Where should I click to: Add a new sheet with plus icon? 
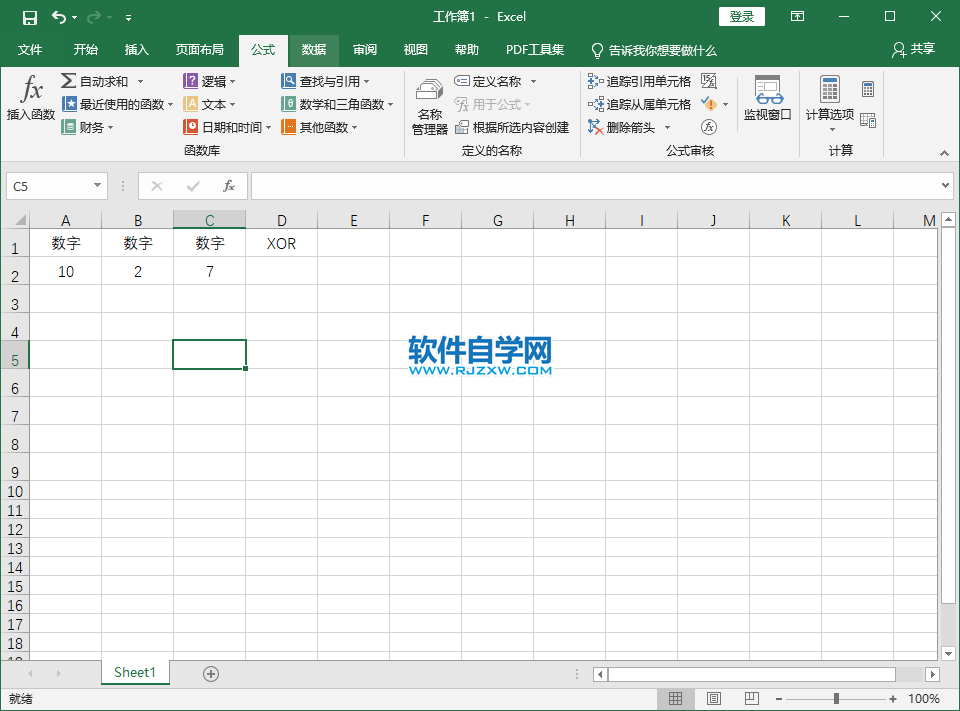[x=211, y=674]
